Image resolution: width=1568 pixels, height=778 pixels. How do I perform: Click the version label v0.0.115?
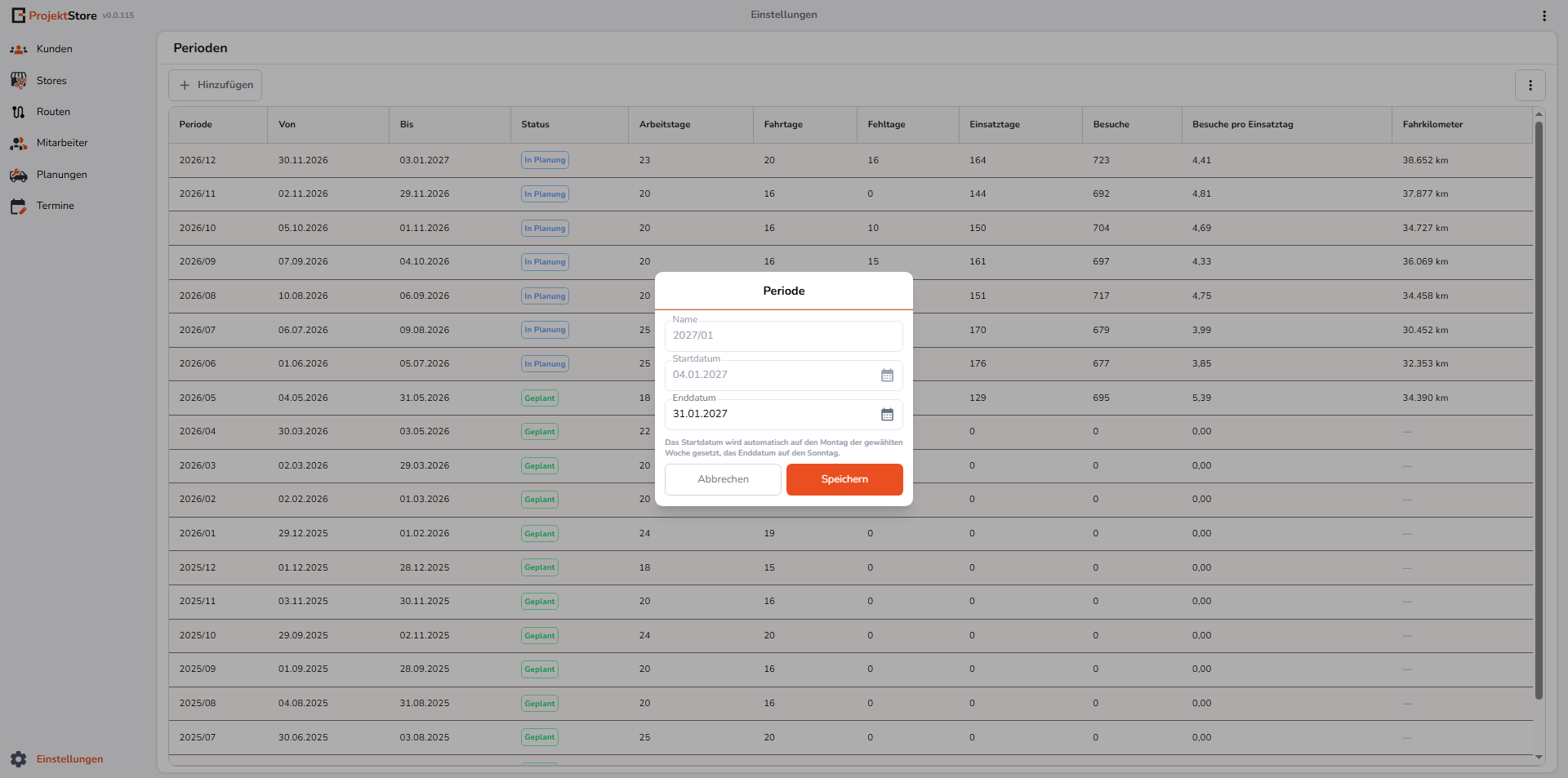118,16
